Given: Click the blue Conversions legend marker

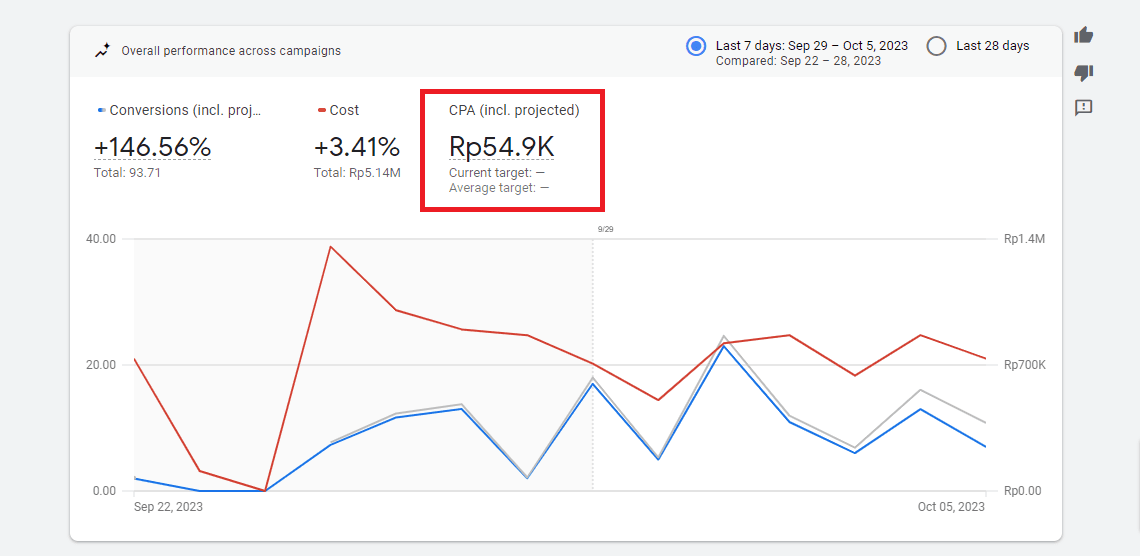Looking at the screenshot, I should click(x=101, y=110).
